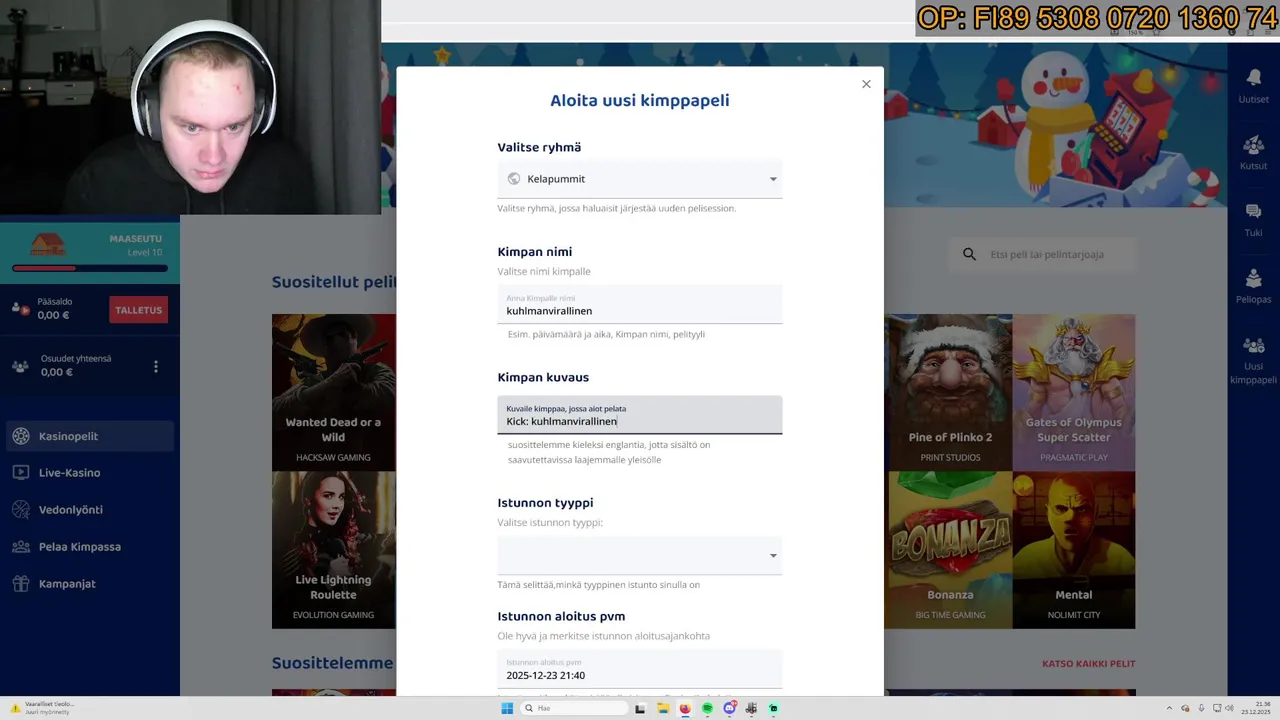The height and width of the screenshot is (720, 1280).
Task: Open the Istunnon tyyppi dropdown
Action: point(640,556)
